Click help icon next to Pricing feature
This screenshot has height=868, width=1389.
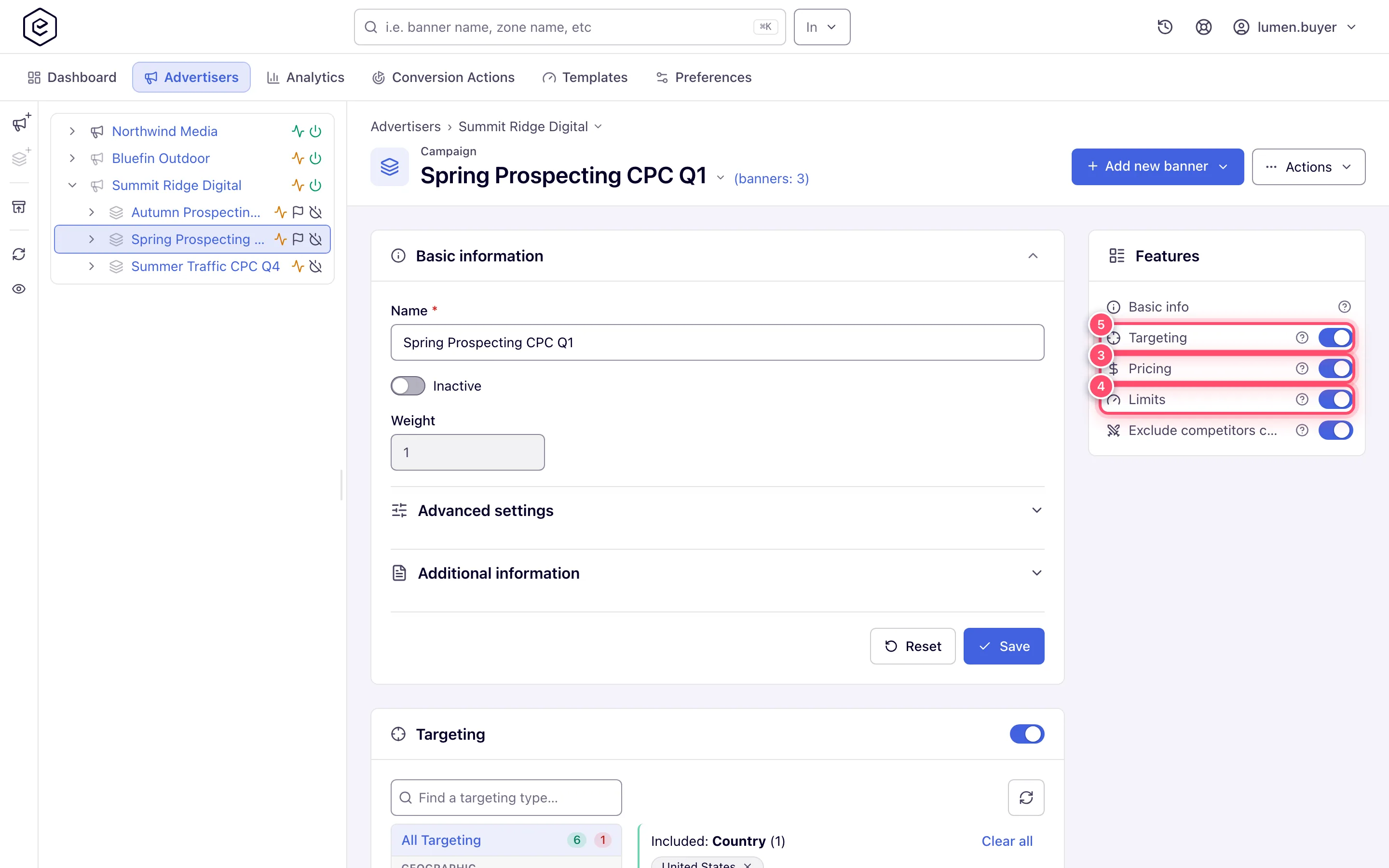click(x=1302, y=368)
